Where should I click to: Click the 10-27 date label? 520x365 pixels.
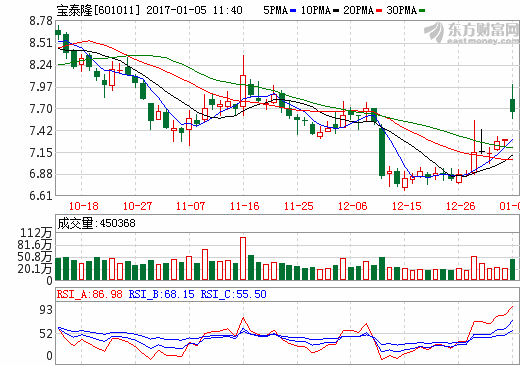(137, 206)
